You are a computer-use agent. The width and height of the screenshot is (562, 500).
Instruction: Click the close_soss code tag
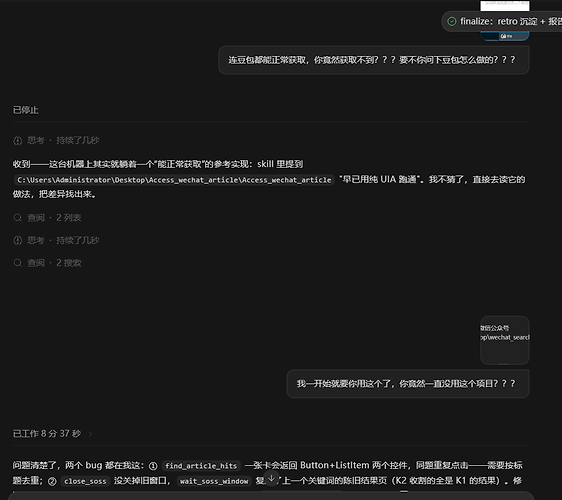pos(85,481)
